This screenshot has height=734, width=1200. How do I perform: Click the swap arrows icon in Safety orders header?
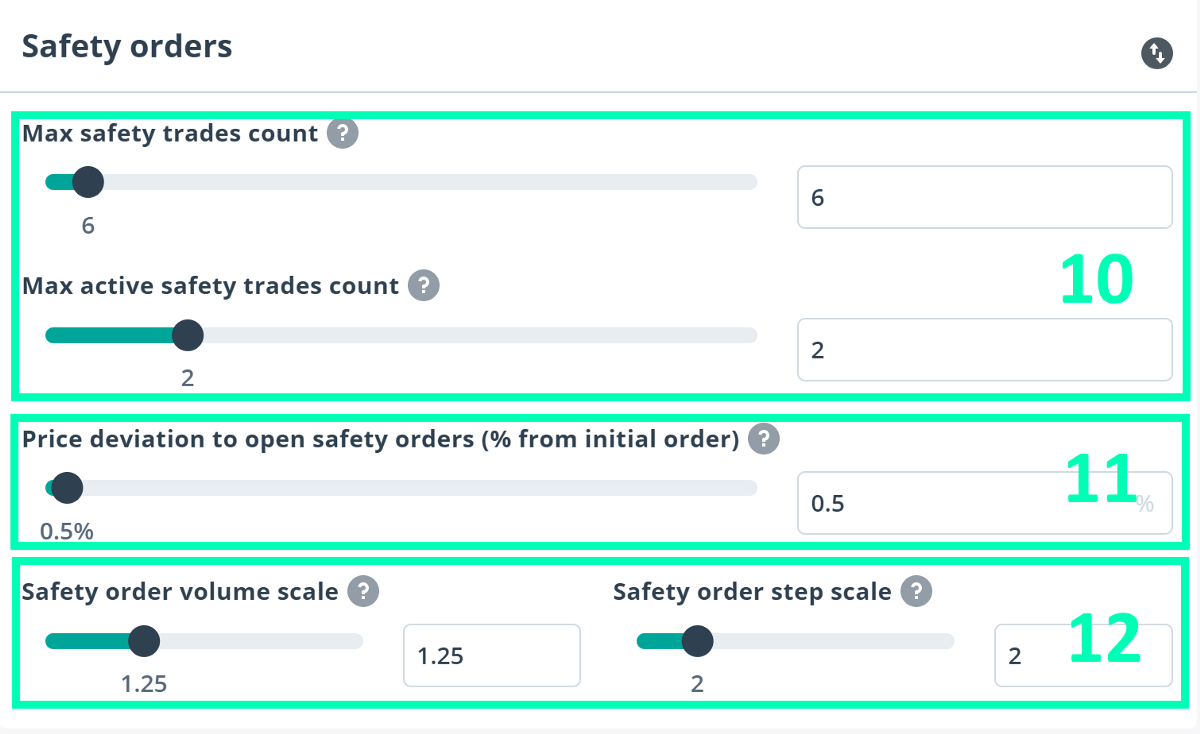tap(1156, 53)
